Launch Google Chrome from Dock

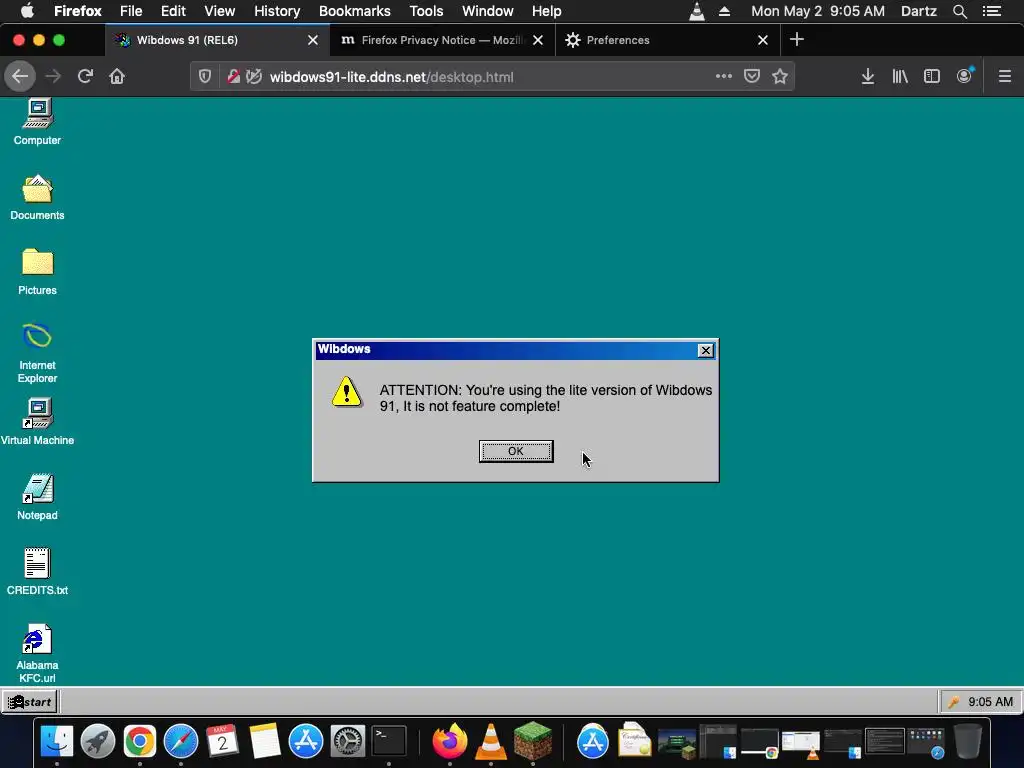click(140, 742)
